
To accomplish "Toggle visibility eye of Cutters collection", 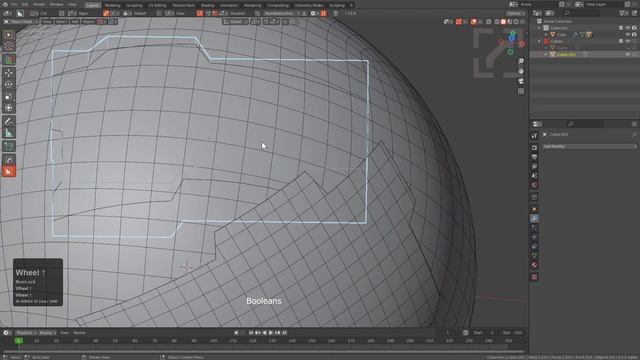I will (x=628, y=41).
